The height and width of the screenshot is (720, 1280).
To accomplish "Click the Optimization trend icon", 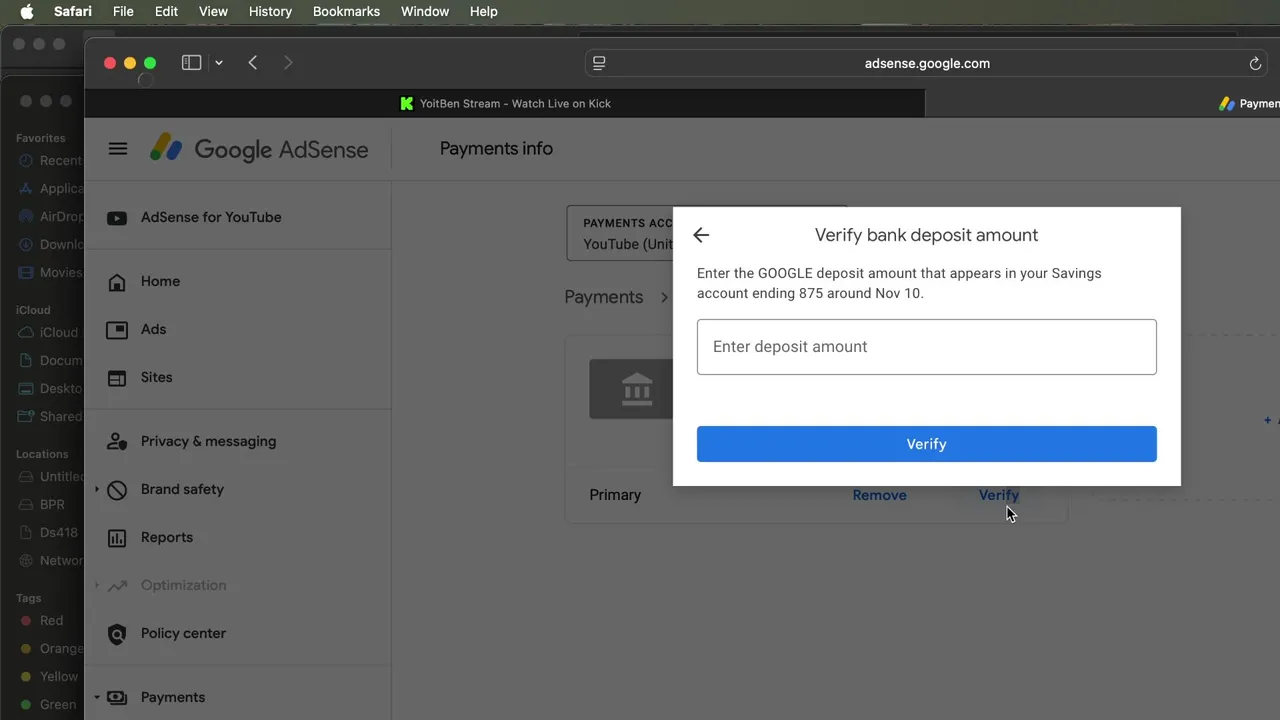I will tap(117, 586).
